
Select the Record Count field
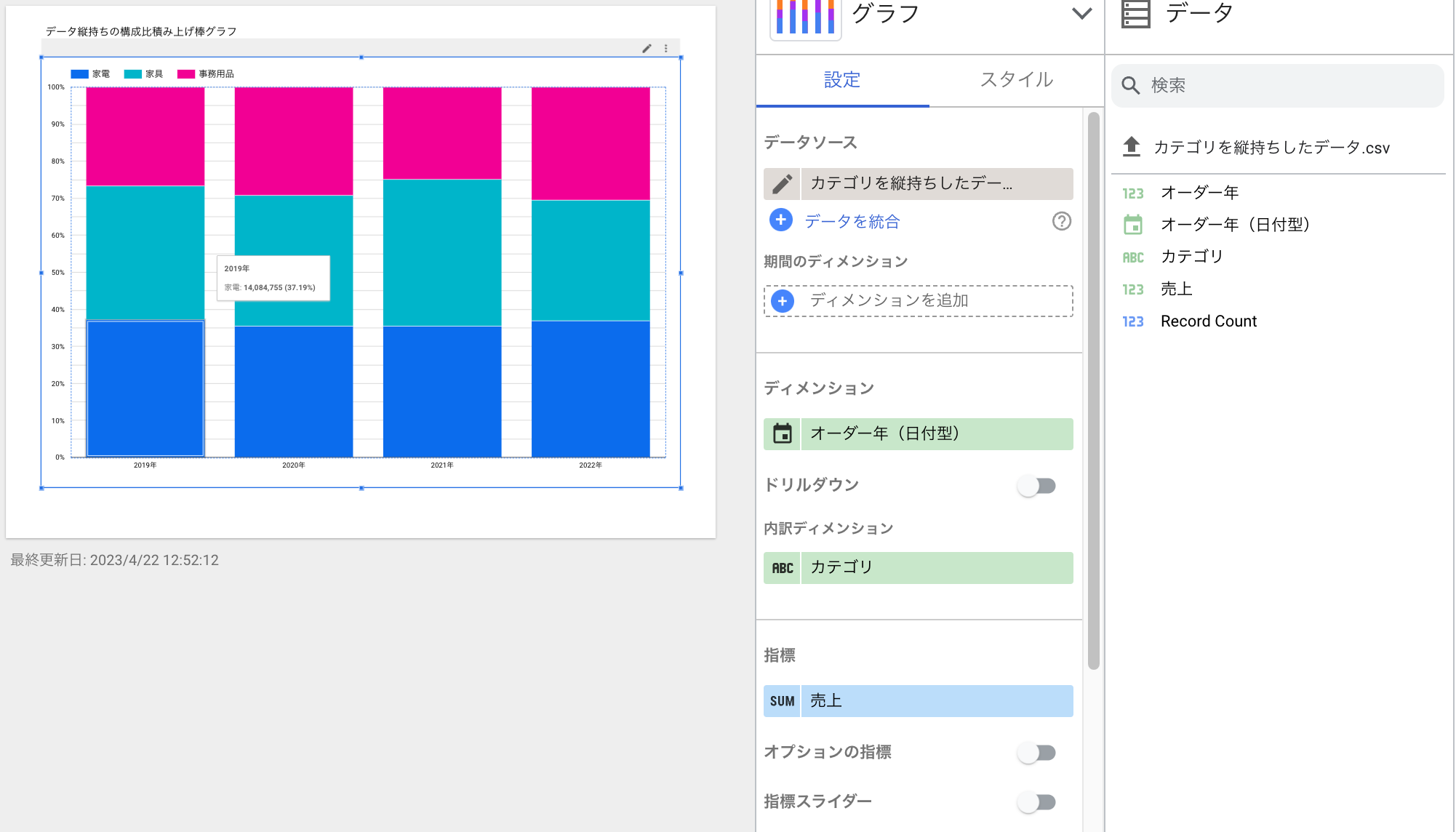point(1208,321)
